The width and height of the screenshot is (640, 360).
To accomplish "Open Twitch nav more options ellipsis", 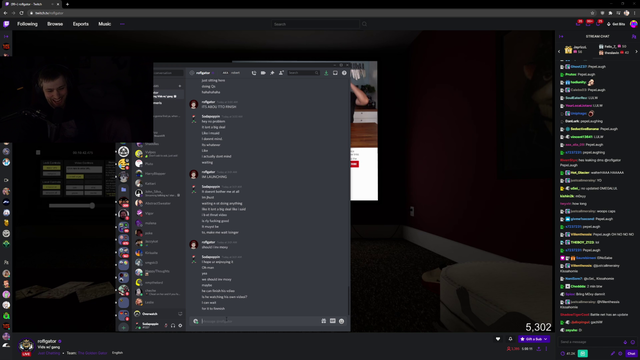I will (x=122, y=24).
